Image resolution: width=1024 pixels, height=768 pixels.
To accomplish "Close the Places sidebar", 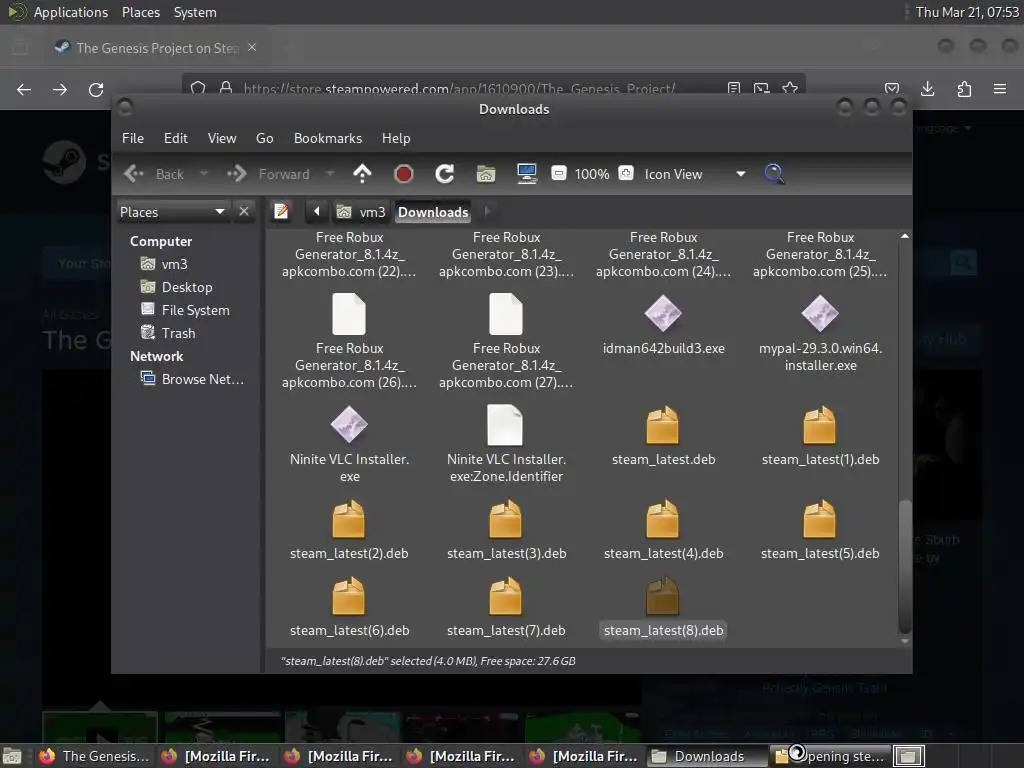I will coord(244,212).
